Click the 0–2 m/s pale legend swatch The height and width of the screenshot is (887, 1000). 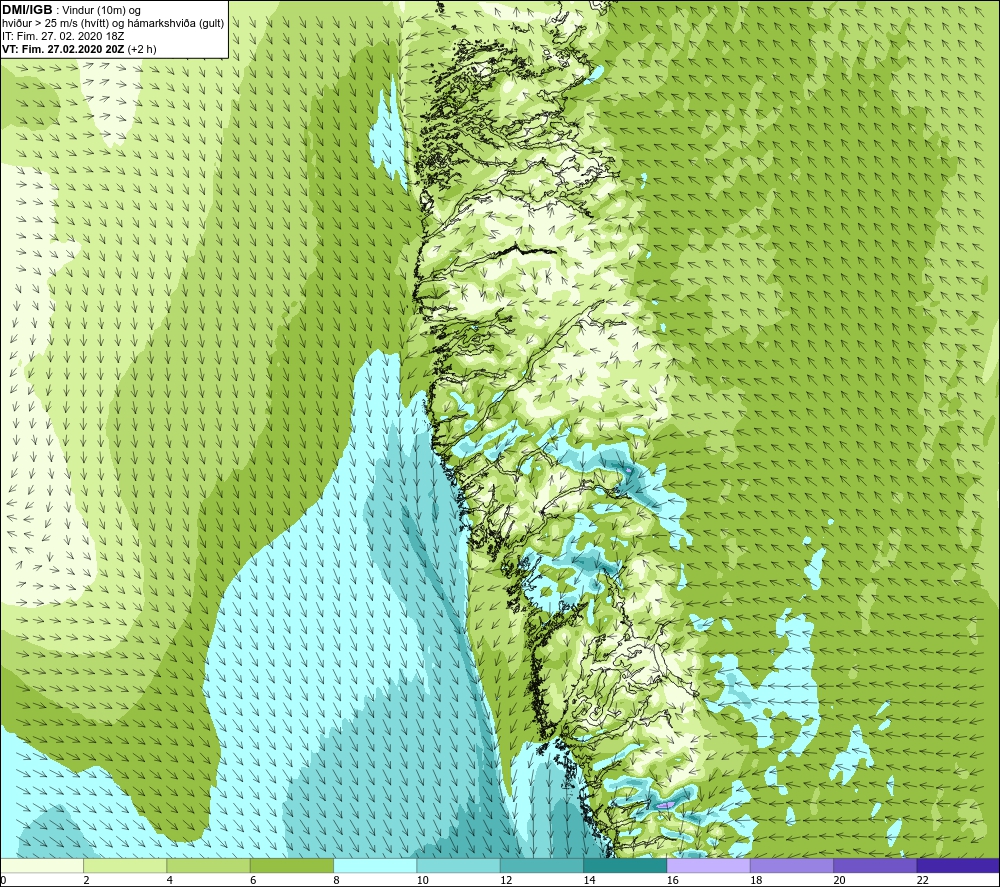click(x=42, y=865)
